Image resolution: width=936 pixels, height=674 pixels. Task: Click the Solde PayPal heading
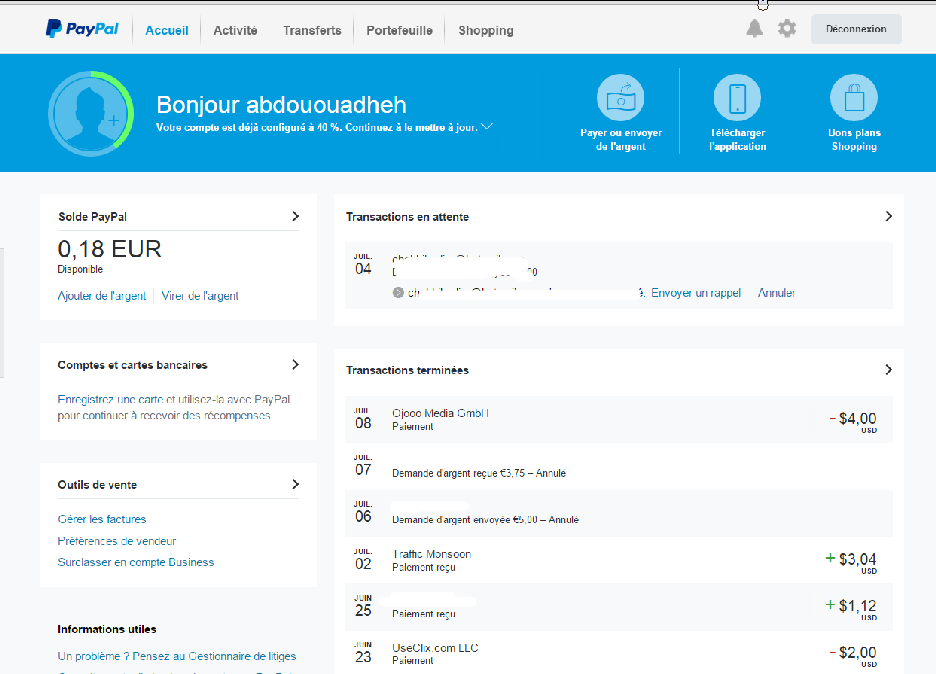pyautogui.click(x=92, y=217)
